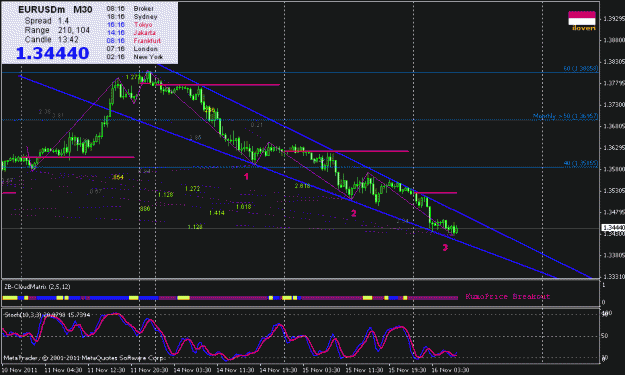Click the KumoPrice Breakout text

click(x=508, y=296)
